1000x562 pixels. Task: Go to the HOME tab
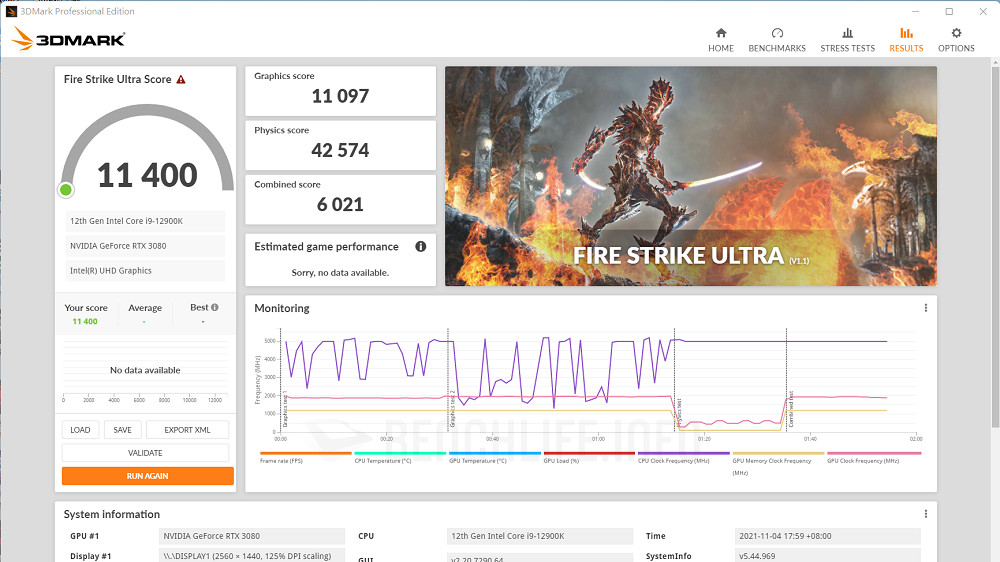[721, 40]
